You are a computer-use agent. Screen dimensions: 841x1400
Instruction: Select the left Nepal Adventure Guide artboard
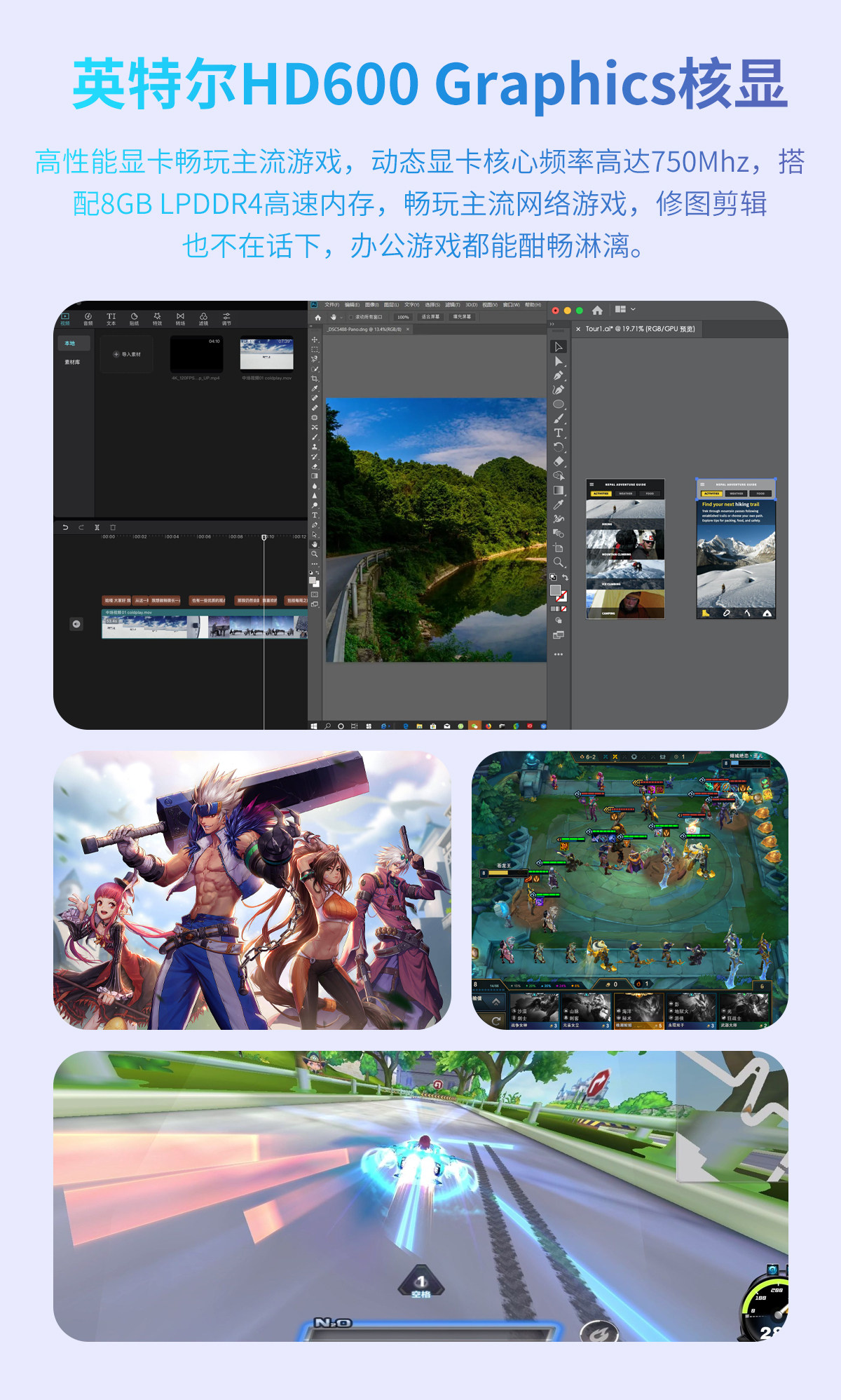coord(625,549)
